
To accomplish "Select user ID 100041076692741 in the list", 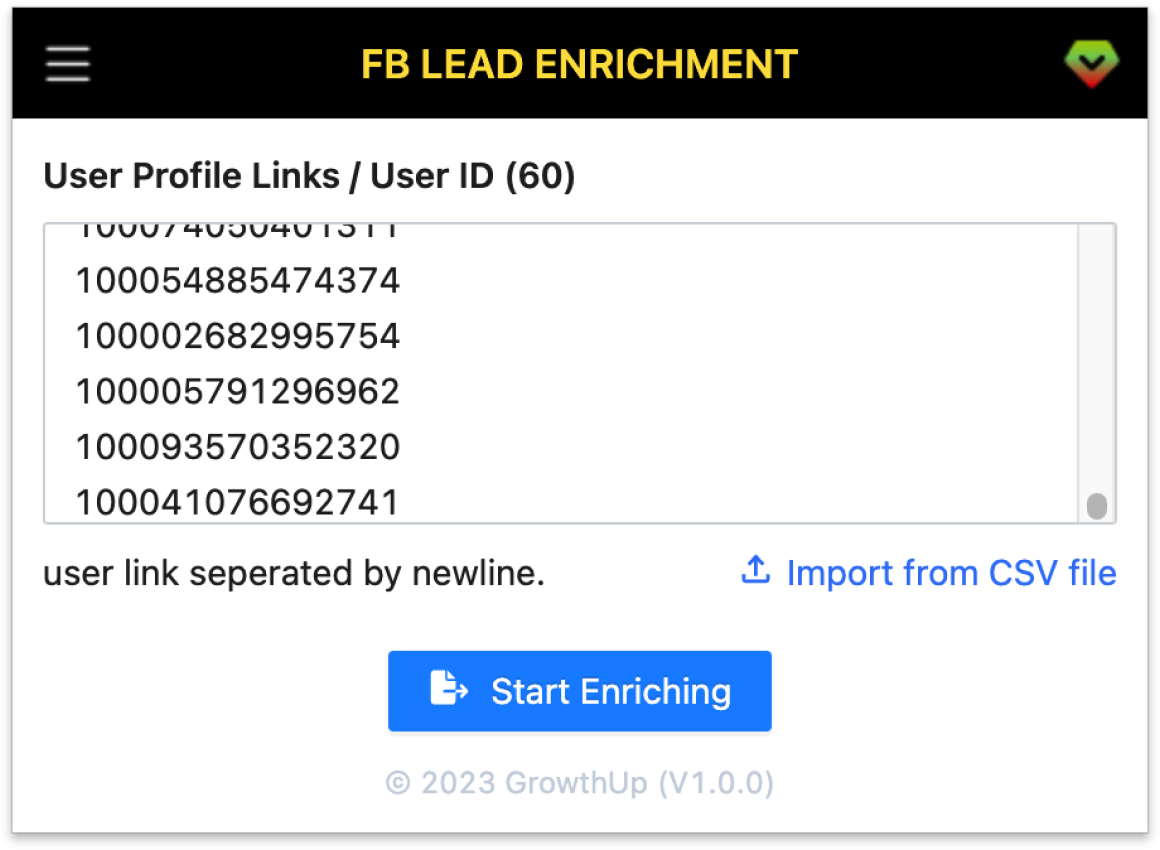I will coord(237,502).
